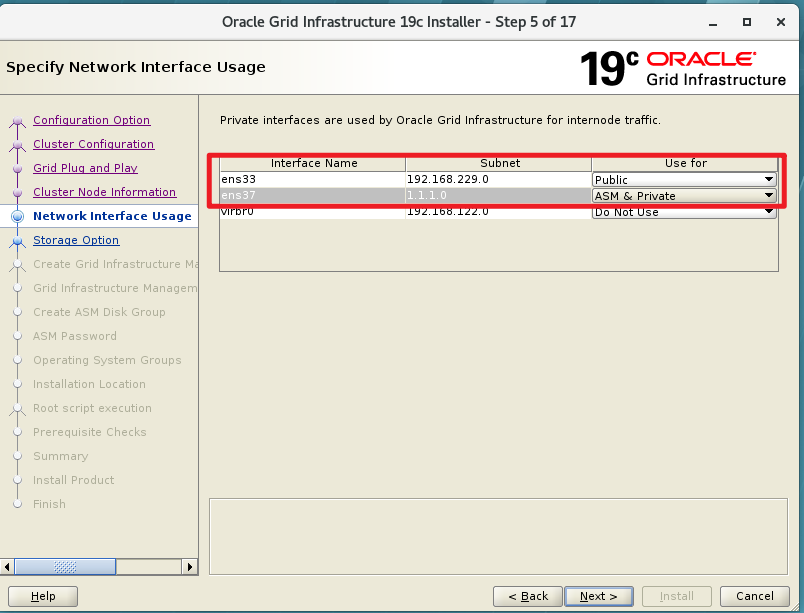
Task: Click the Create Grid Infrastructure Ma... step
Action: tap(115, 264)
